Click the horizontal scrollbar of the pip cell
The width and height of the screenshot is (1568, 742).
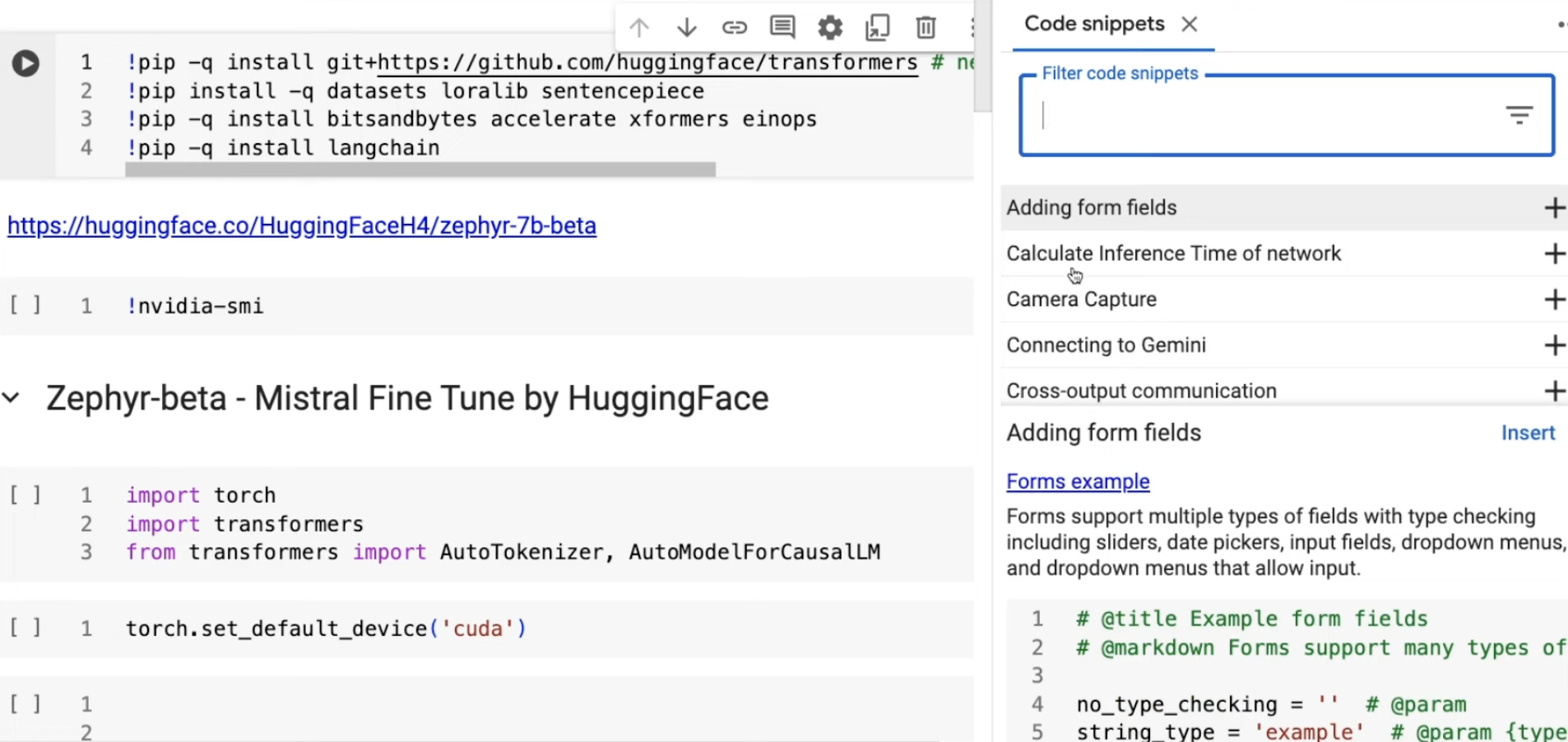tap(420, 169)
